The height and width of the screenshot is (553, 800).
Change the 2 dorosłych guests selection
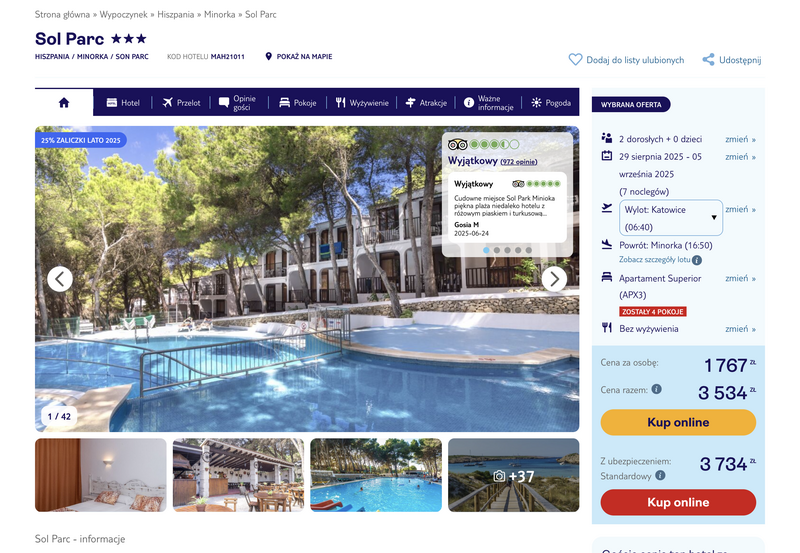[740, 139]
